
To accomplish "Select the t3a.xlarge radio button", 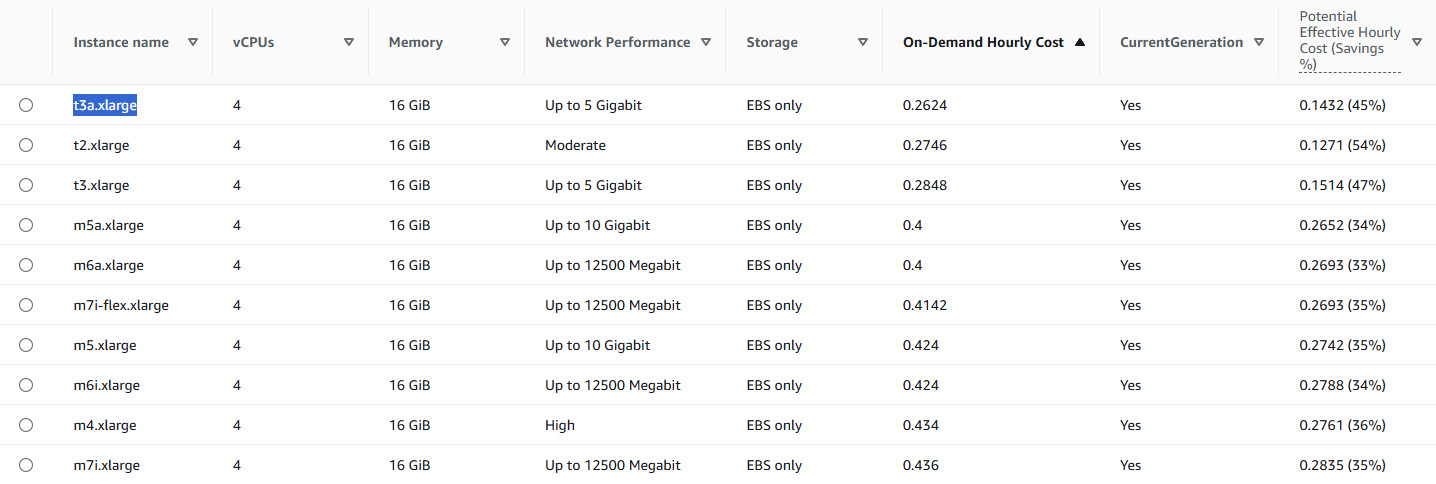I will (x=26, y=105).
